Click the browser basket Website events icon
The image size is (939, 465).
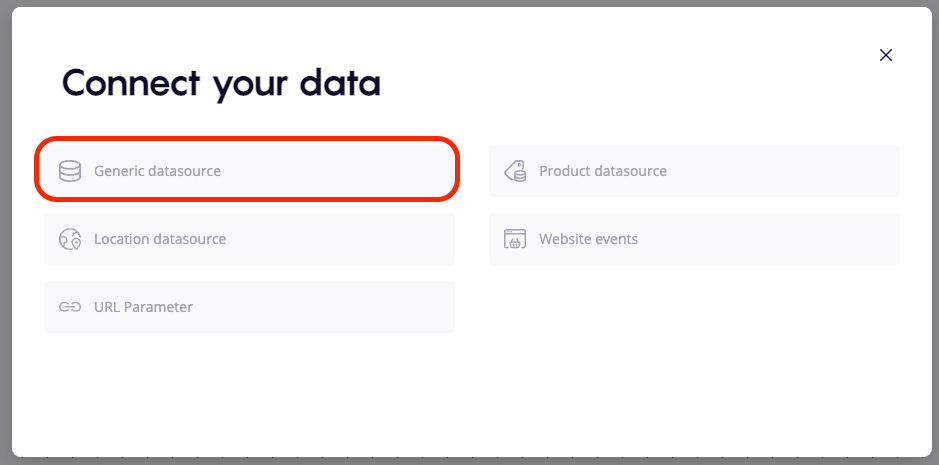(515, 239)
